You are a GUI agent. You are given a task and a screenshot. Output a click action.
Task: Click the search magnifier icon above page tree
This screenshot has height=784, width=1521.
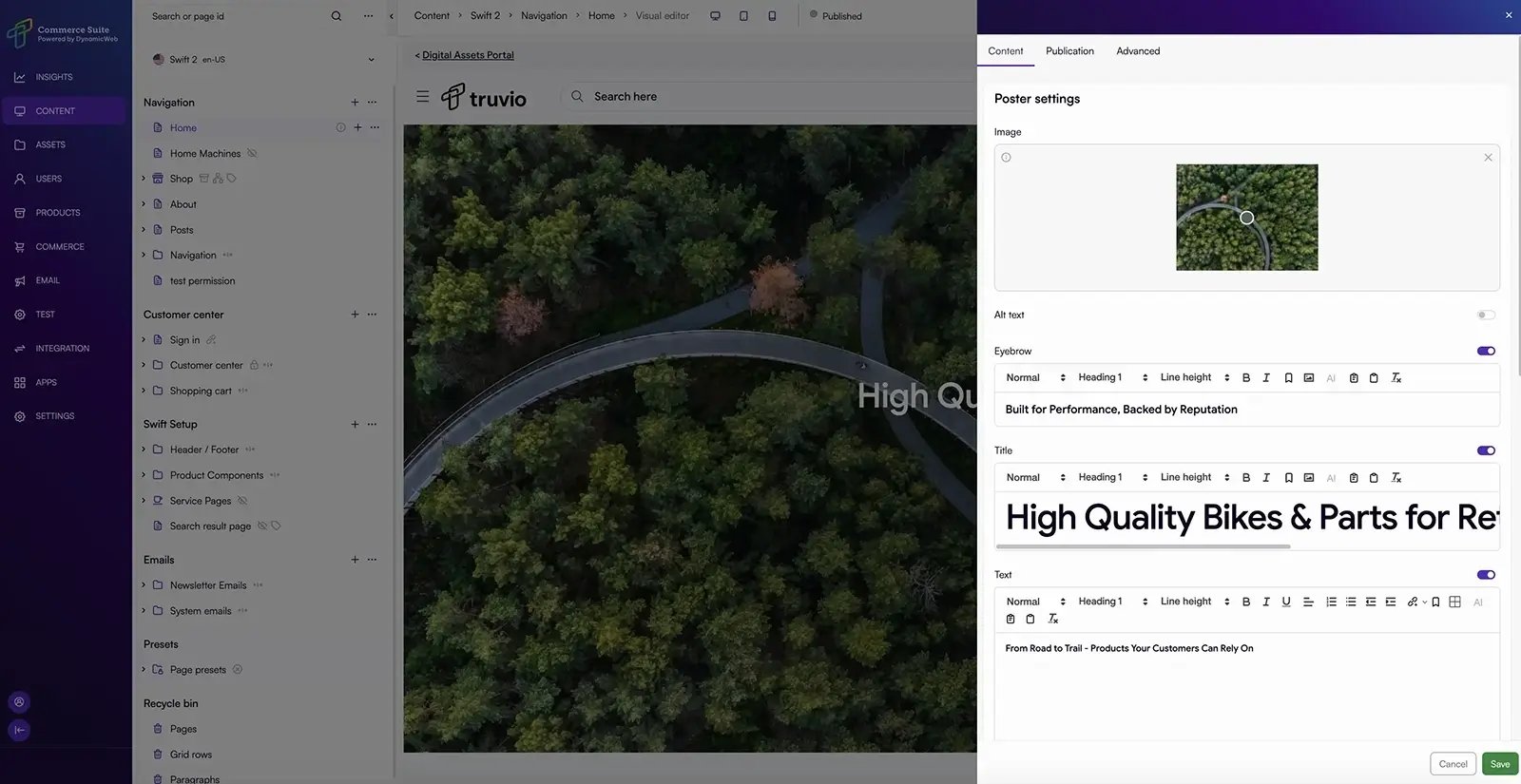336,16
